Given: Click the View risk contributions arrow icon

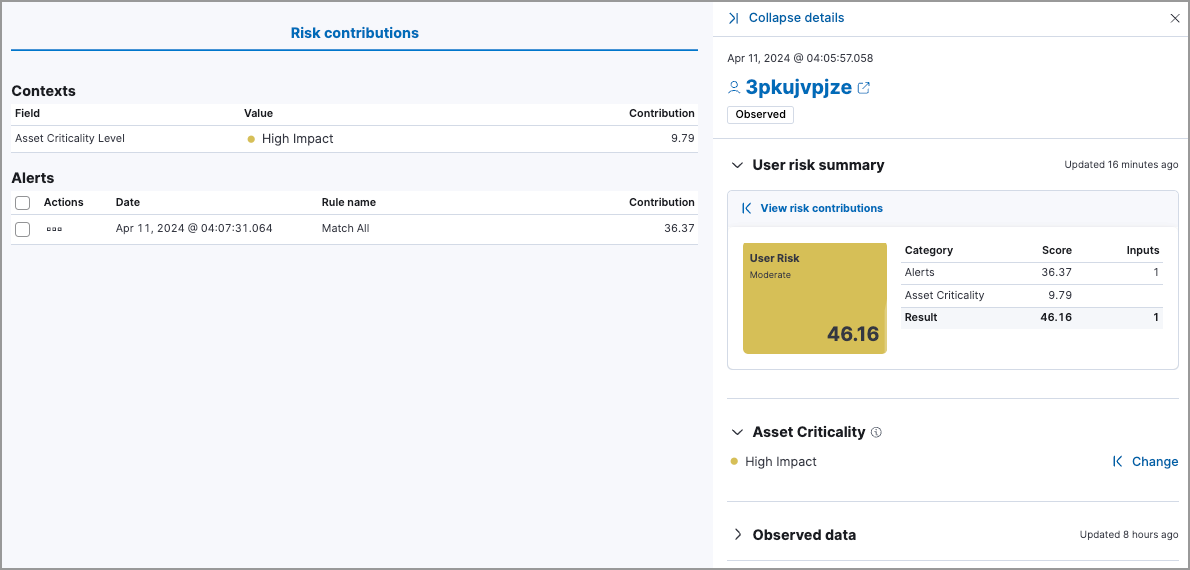Looking at the screenshot, I should [x=746, y=208].
